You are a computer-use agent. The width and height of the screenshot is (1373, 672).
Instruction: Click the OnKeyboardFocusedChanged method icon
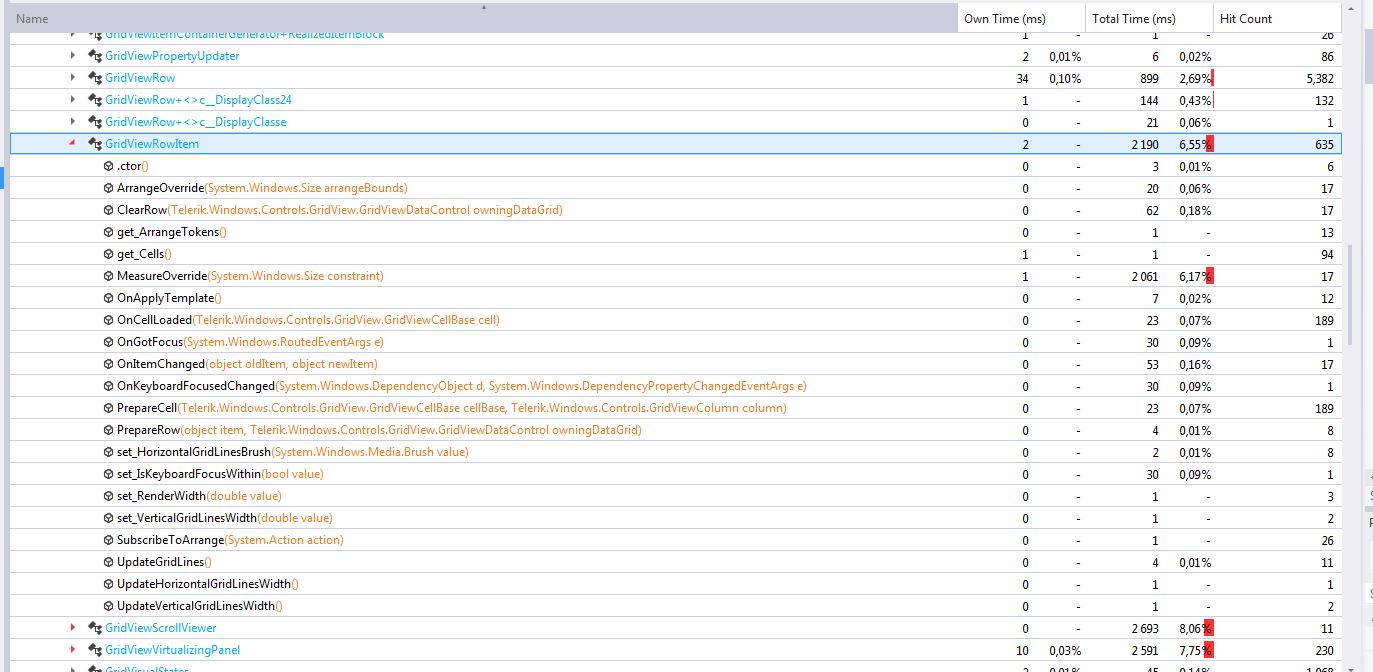108,386
